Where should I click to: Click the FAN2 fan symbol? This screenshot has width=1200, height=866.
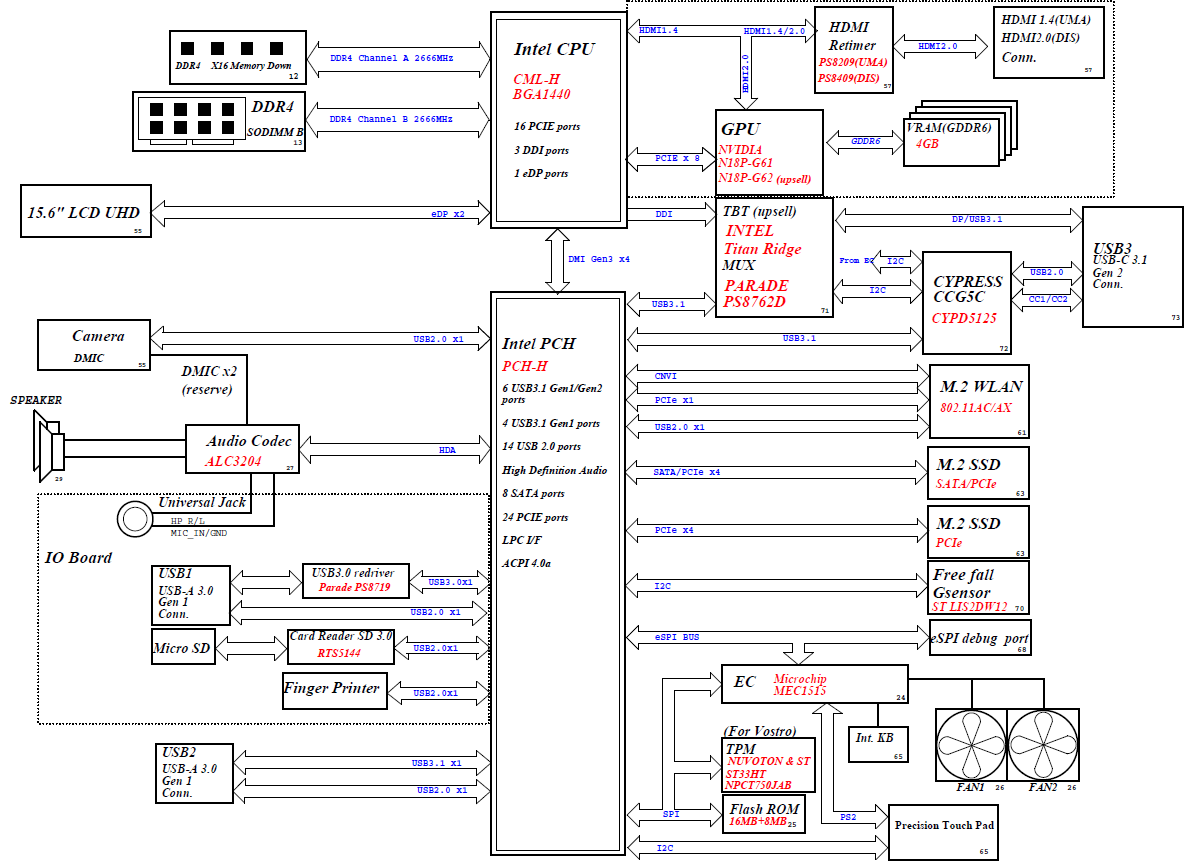click(1043, 745)
